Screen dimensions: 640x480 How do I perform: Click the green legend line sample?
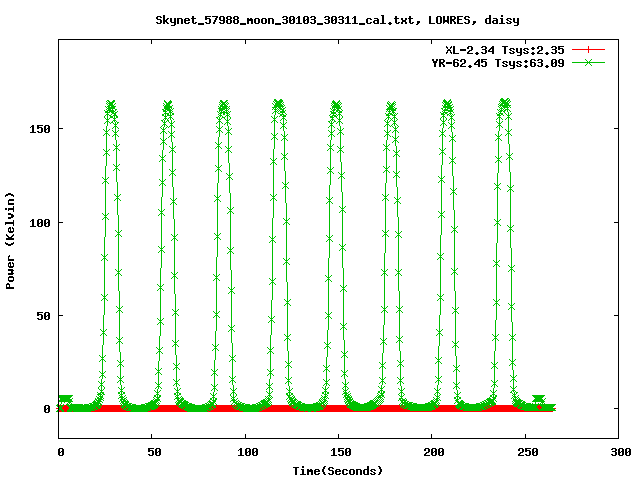click(588, 63)
